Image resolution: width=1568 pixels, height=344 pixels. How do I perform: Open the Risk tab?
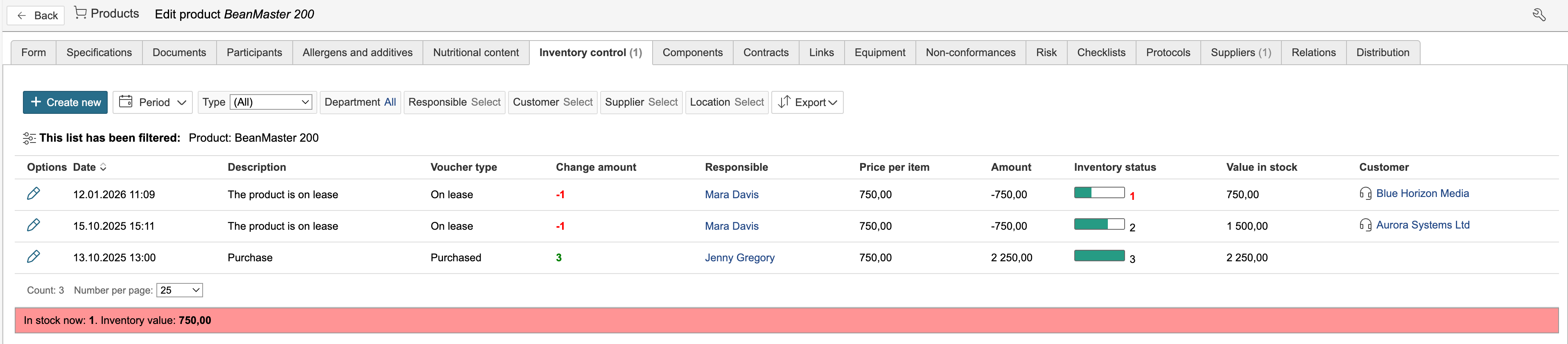tap(1046, 52)
